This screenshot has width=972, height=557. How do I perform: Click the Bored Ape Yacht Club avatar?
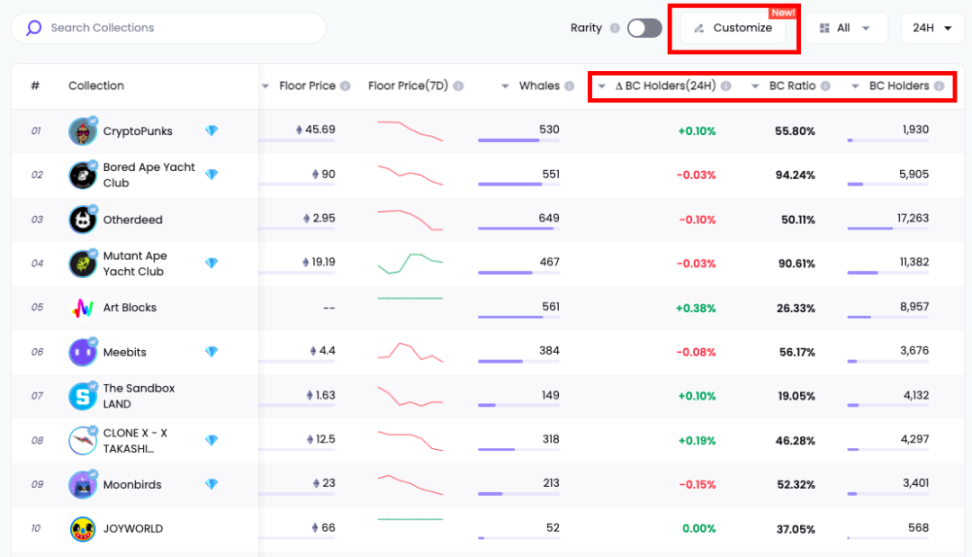point(82,175)
